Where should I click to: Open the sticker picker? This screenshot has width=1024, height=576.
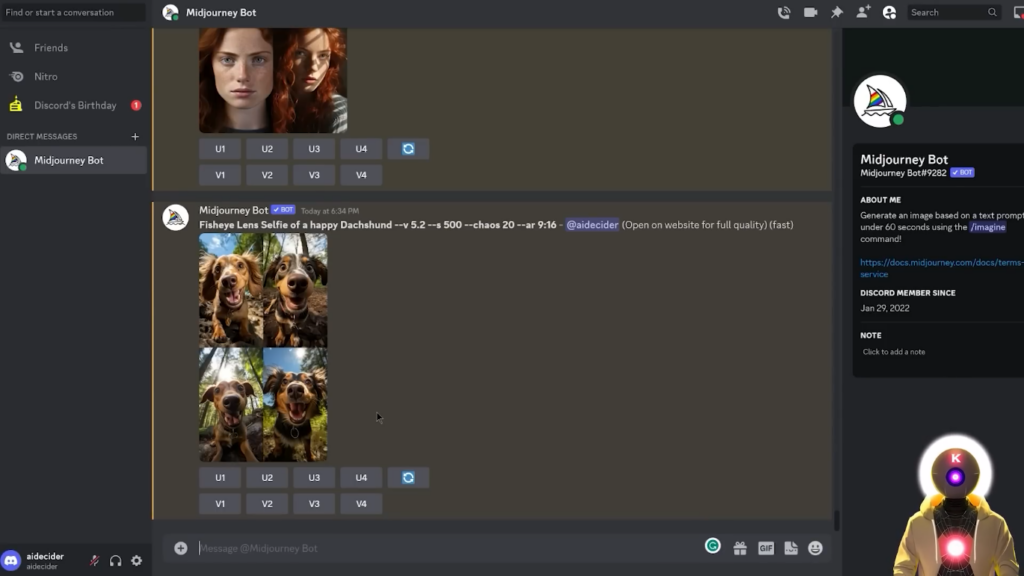(791, 548)
